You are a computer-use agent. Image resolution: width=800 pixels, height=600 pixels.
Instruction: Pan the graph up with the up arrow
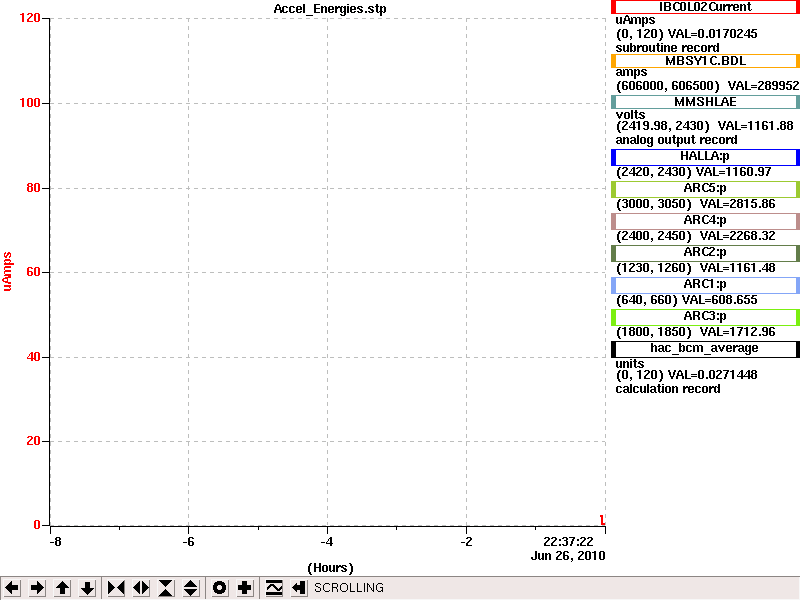click(62, 588)
